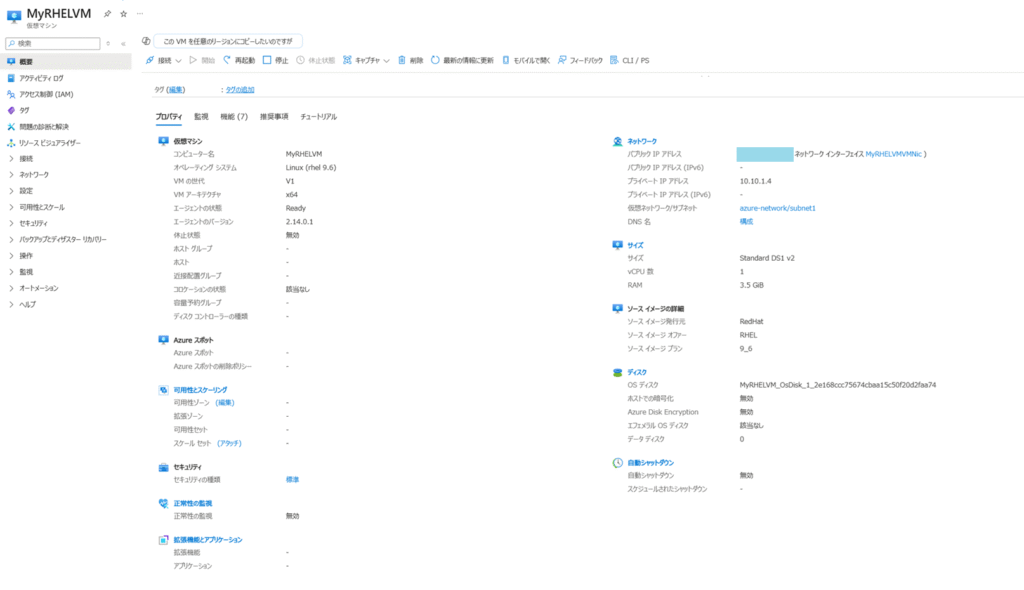1024x590 pixels.
Task: Open 概要 (Overview) in the sidebar
Action: click(66, 61)
